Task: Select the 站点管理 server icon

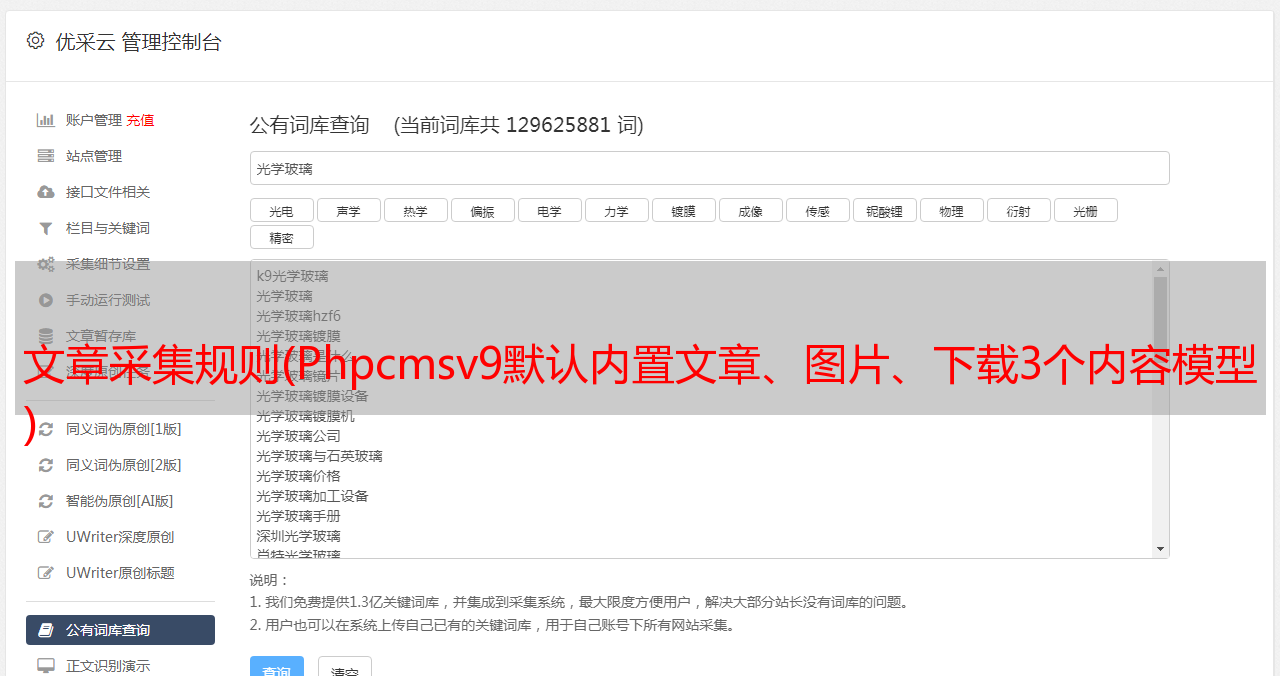Action: pos(45,156)
